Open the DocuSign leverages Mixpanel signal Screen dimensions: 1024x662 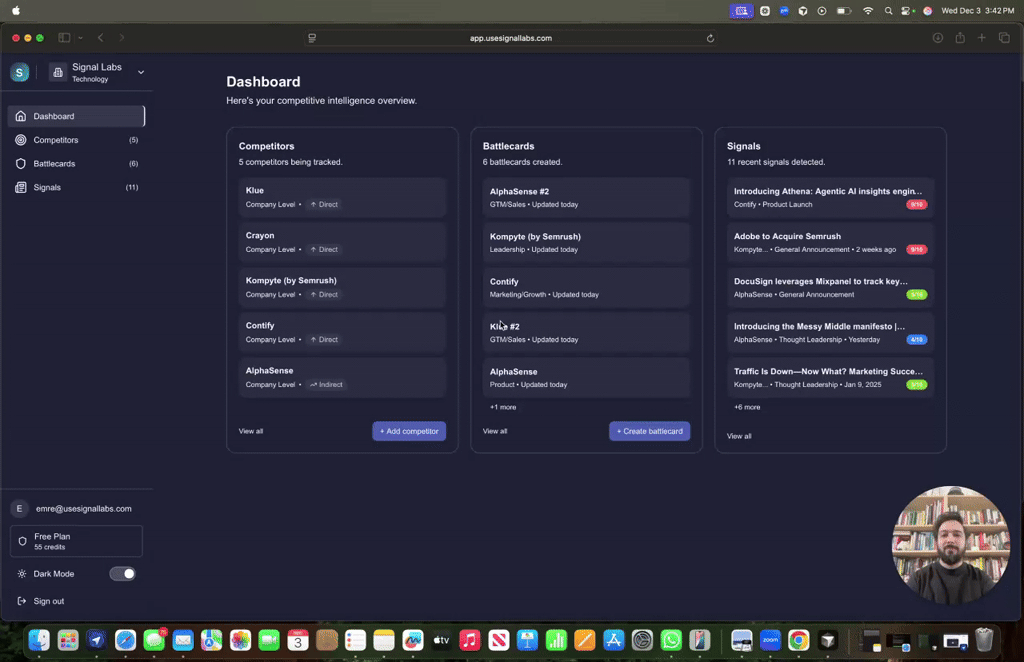coord(830,287)
